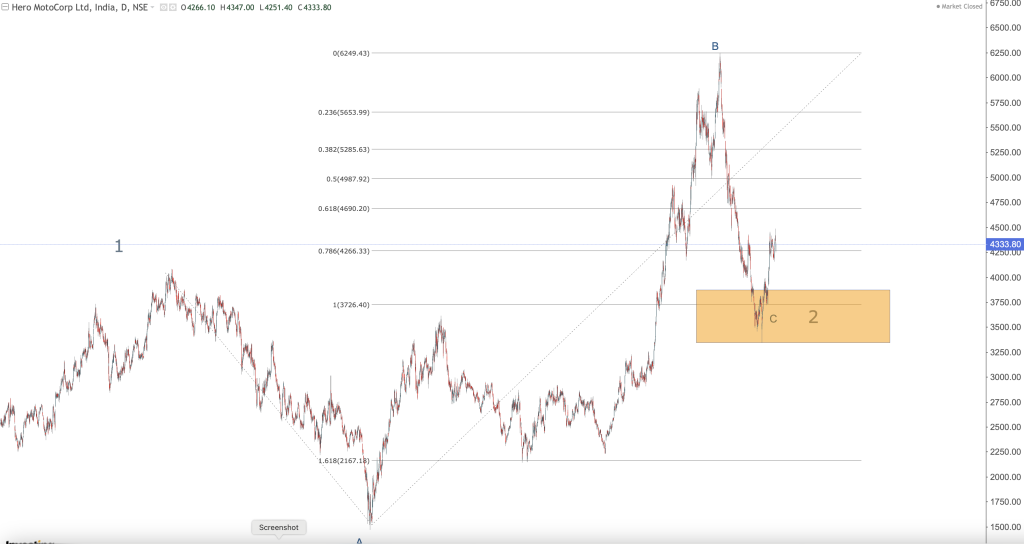The width and height of the screenshot is (1024, 544).
Task: Collapse the chart legend box icon
Action: point(5,8)
